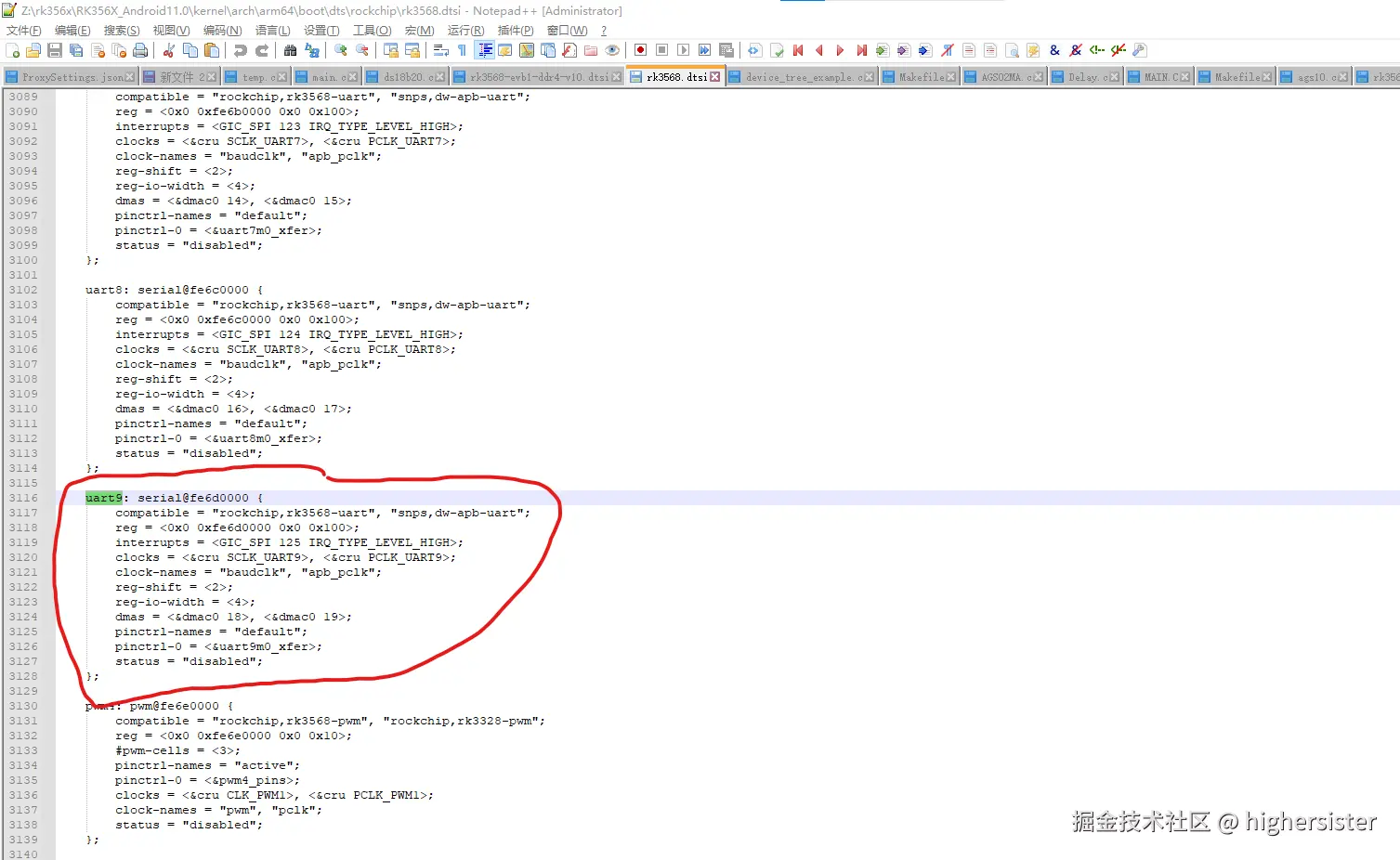Stop macro recording with square icon

pos(662,50)
